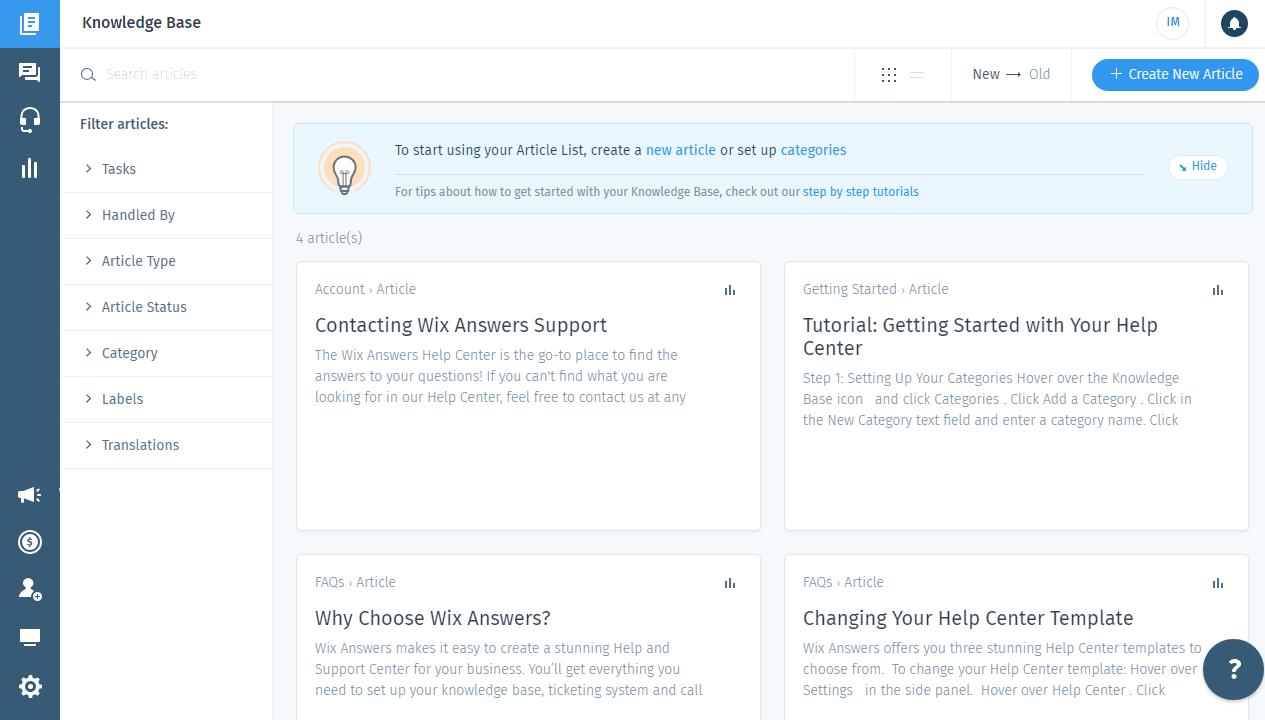Click the megaphone announcements icon
The height and width of the screenshot is (720, 1265).
(29, 495)
